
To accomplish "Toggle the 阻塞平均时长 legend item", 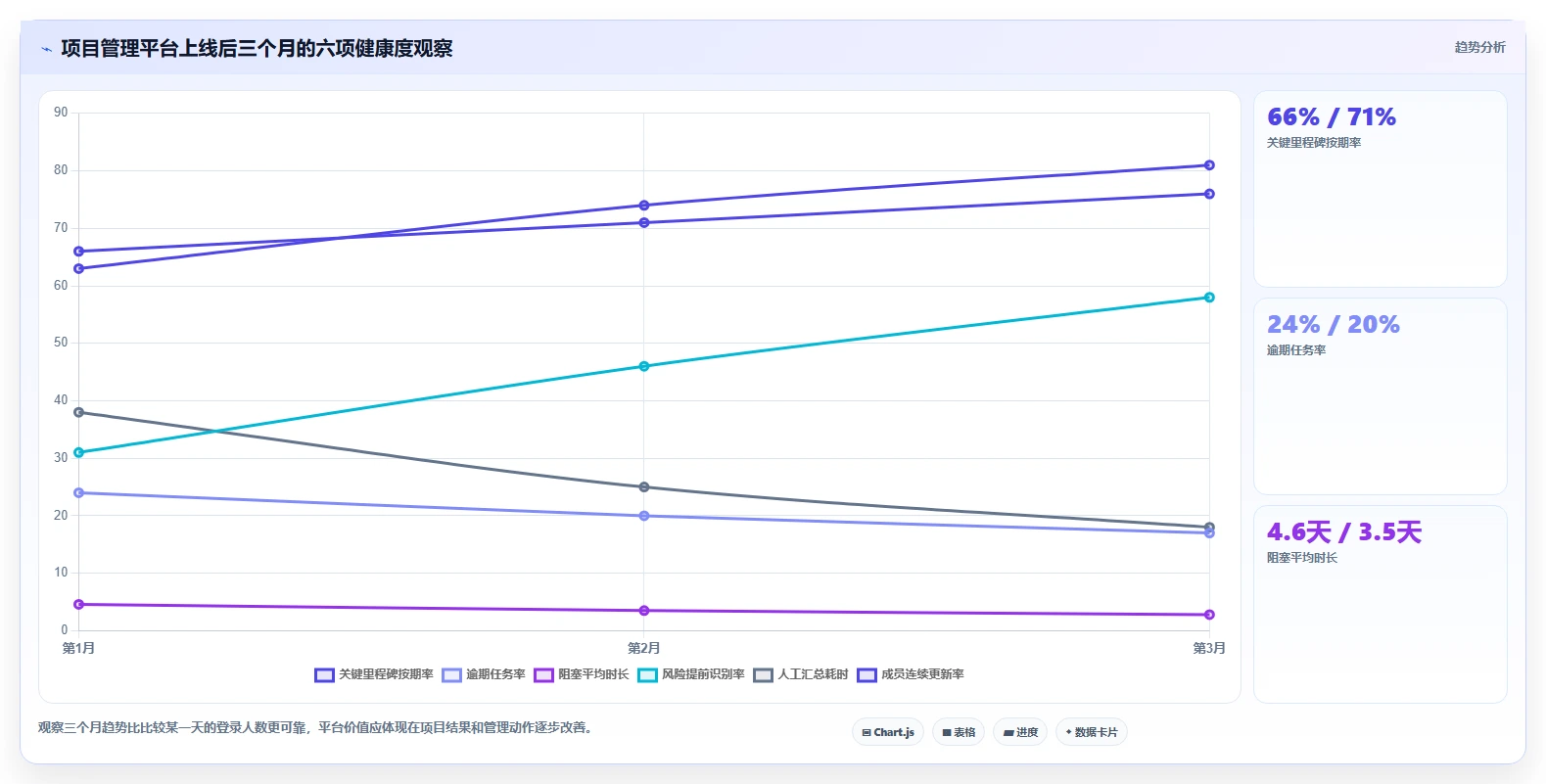I will tap(582, 674).
